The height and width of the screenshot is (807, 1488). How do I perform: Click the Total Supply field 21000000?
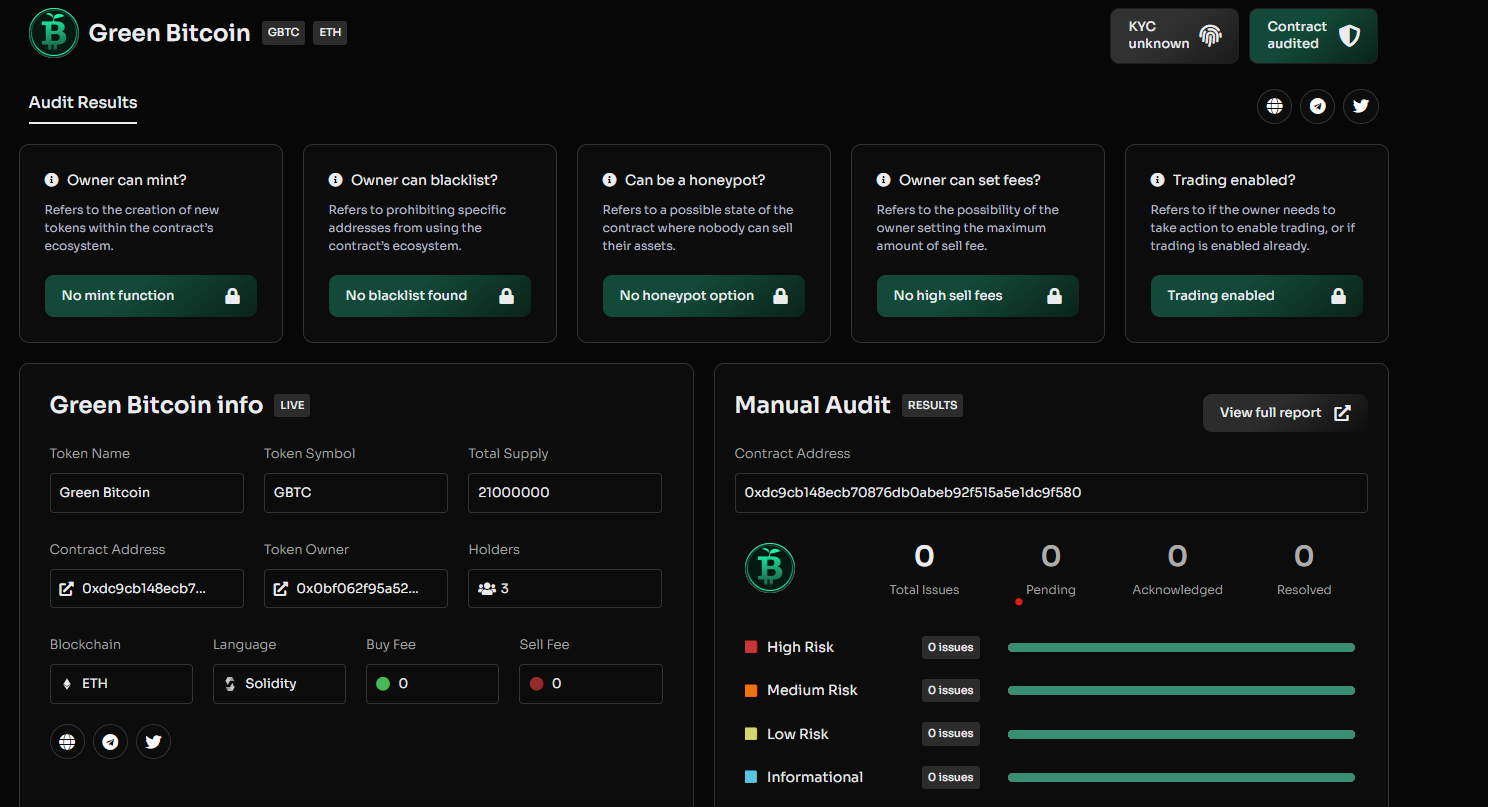click(565, 493)
